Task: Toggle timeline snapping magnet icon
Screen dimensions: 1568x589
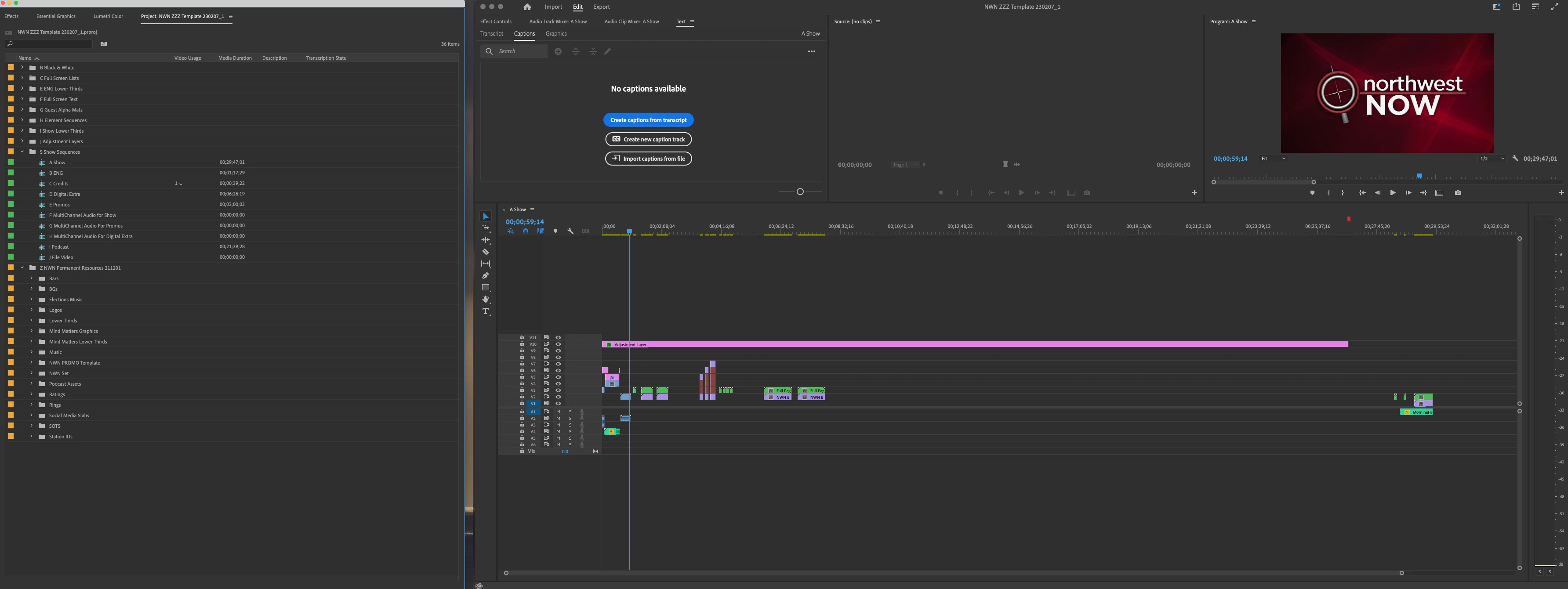Action: [x=525, y=231]
